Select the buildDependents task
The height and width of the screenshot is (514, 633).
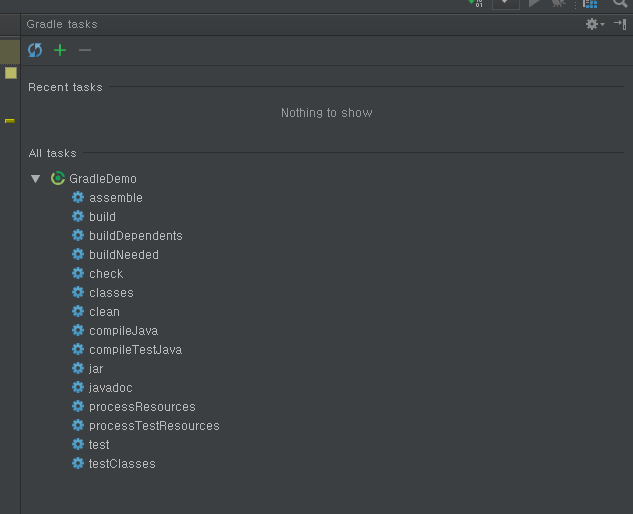tap(136, 235)
